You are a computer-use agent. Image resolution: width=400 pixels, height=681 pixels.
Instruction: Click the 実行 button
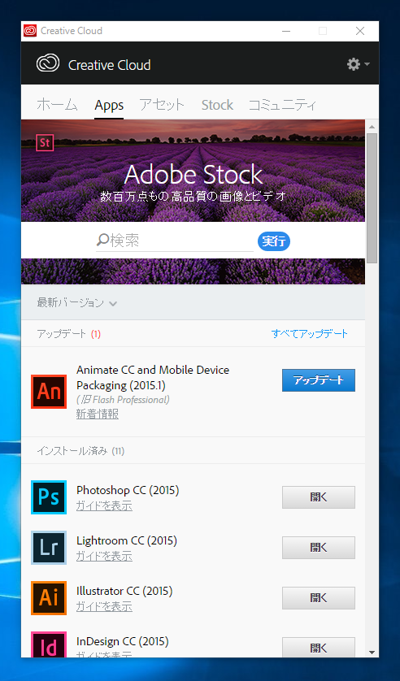[274, 241]
